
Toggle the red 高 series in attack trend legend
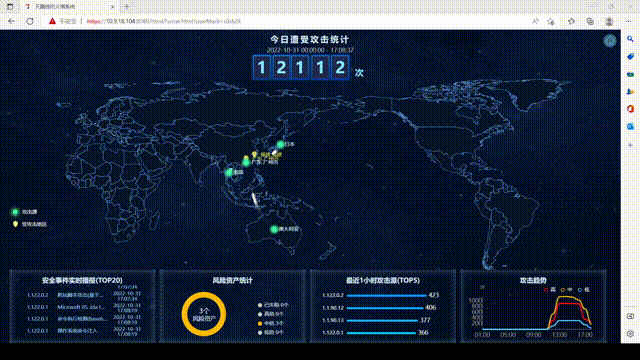[x=549, y=289]
